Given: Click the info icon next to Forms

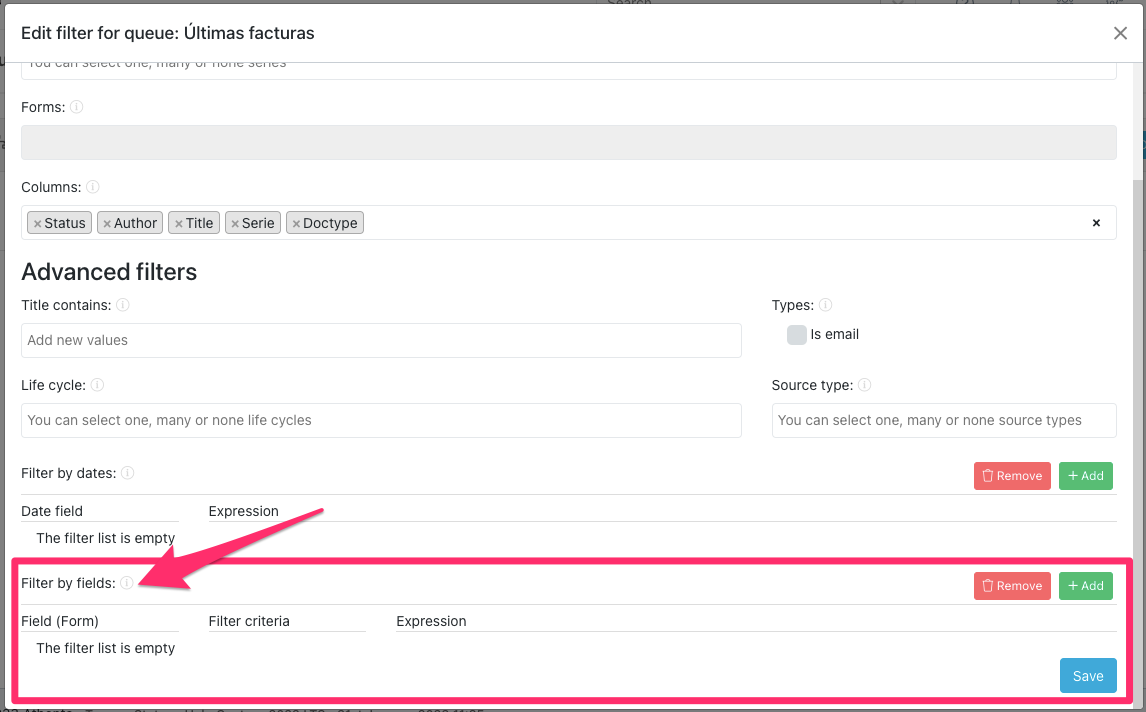Looking at the screenshot, I should [77, 107].
